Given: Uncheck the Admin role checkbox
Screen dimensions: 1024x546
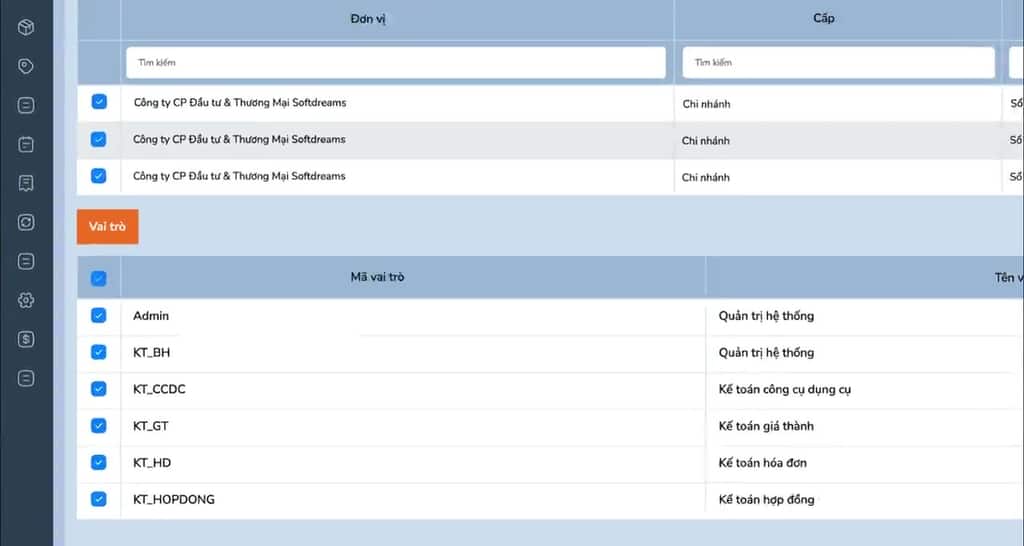Looking at the screenshot, I should point(99,315).
